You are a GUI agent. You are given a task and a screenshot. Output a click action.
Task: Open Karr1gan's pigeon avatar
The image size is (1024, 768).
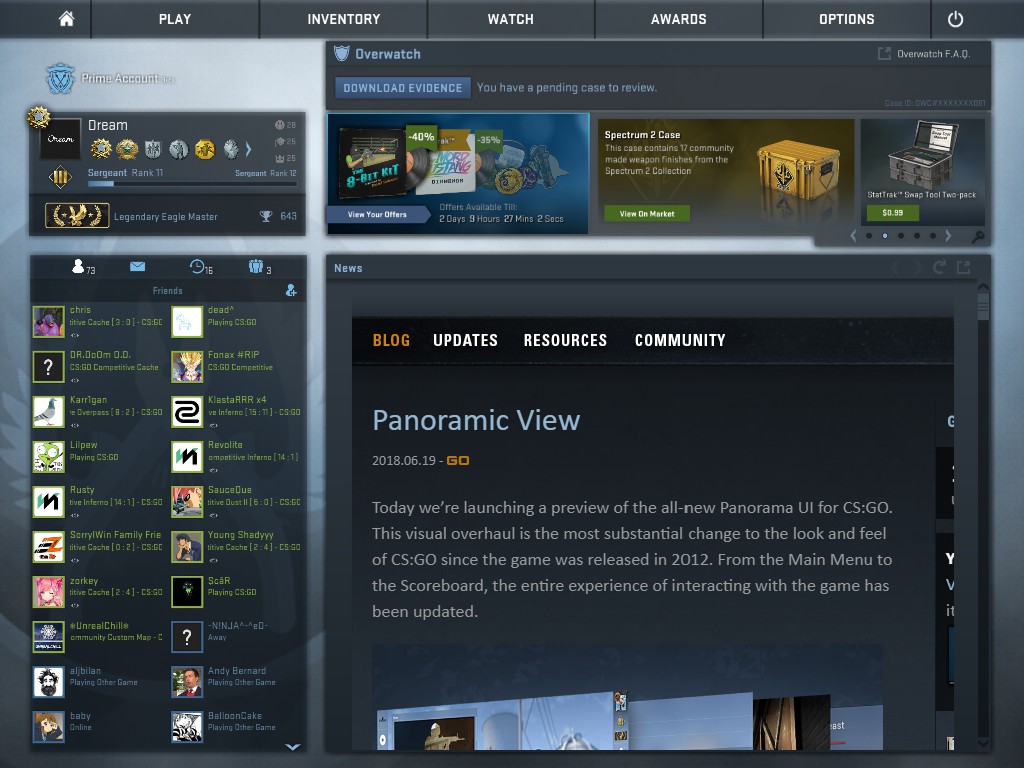point(49,411)
